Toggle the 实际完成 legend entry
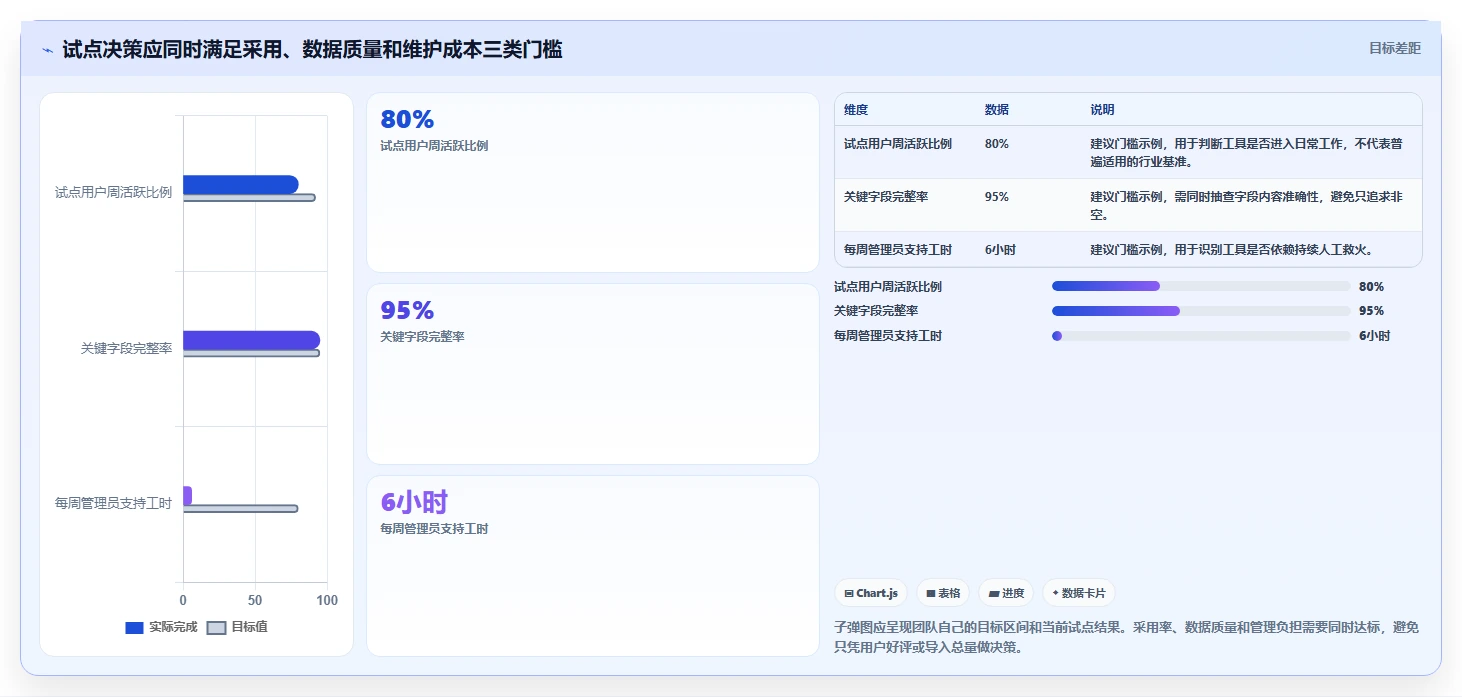This screenshot has width=1462, height=697. (x=161, y=627)
